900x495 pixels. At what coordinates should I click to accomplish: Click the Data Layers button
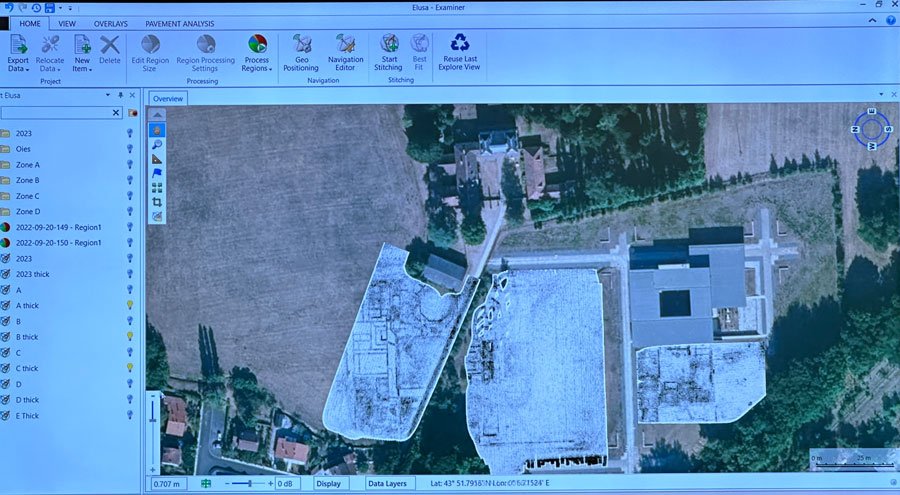[386, 483]
